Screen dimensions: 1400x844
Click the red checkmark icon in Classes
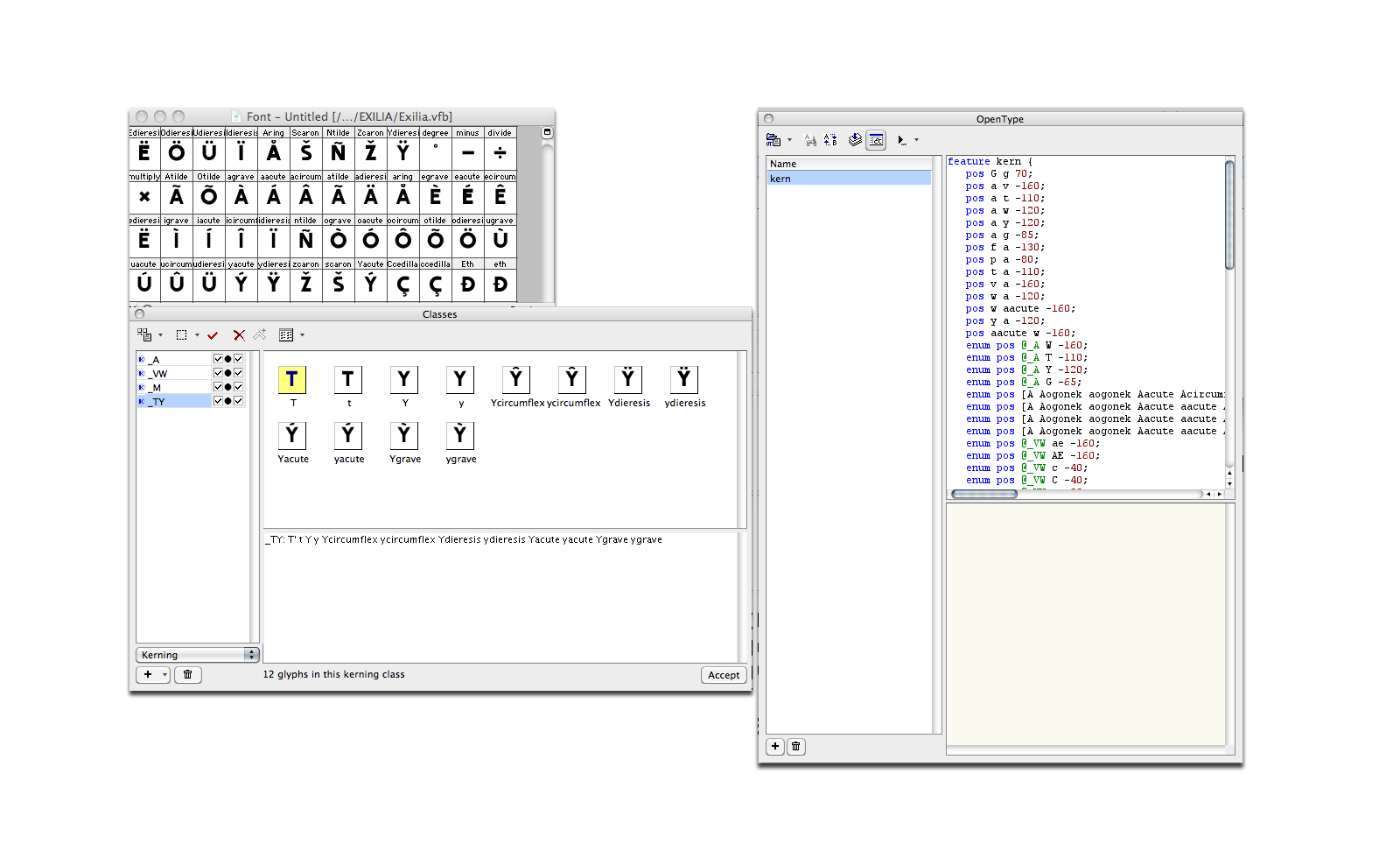pos(213,335)
